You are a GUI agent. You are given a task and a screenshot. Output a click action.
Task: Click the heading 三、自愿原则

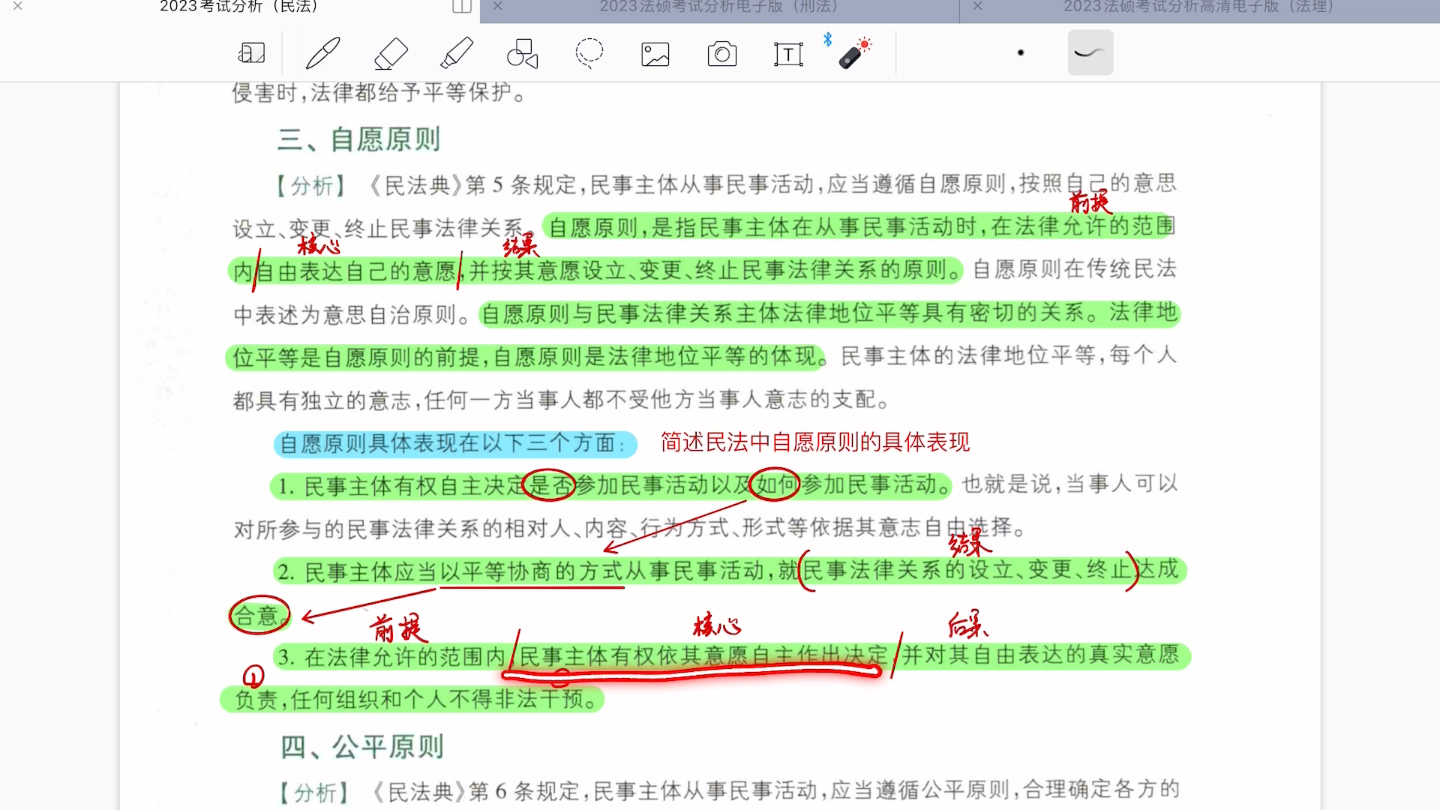coord(359,139)
